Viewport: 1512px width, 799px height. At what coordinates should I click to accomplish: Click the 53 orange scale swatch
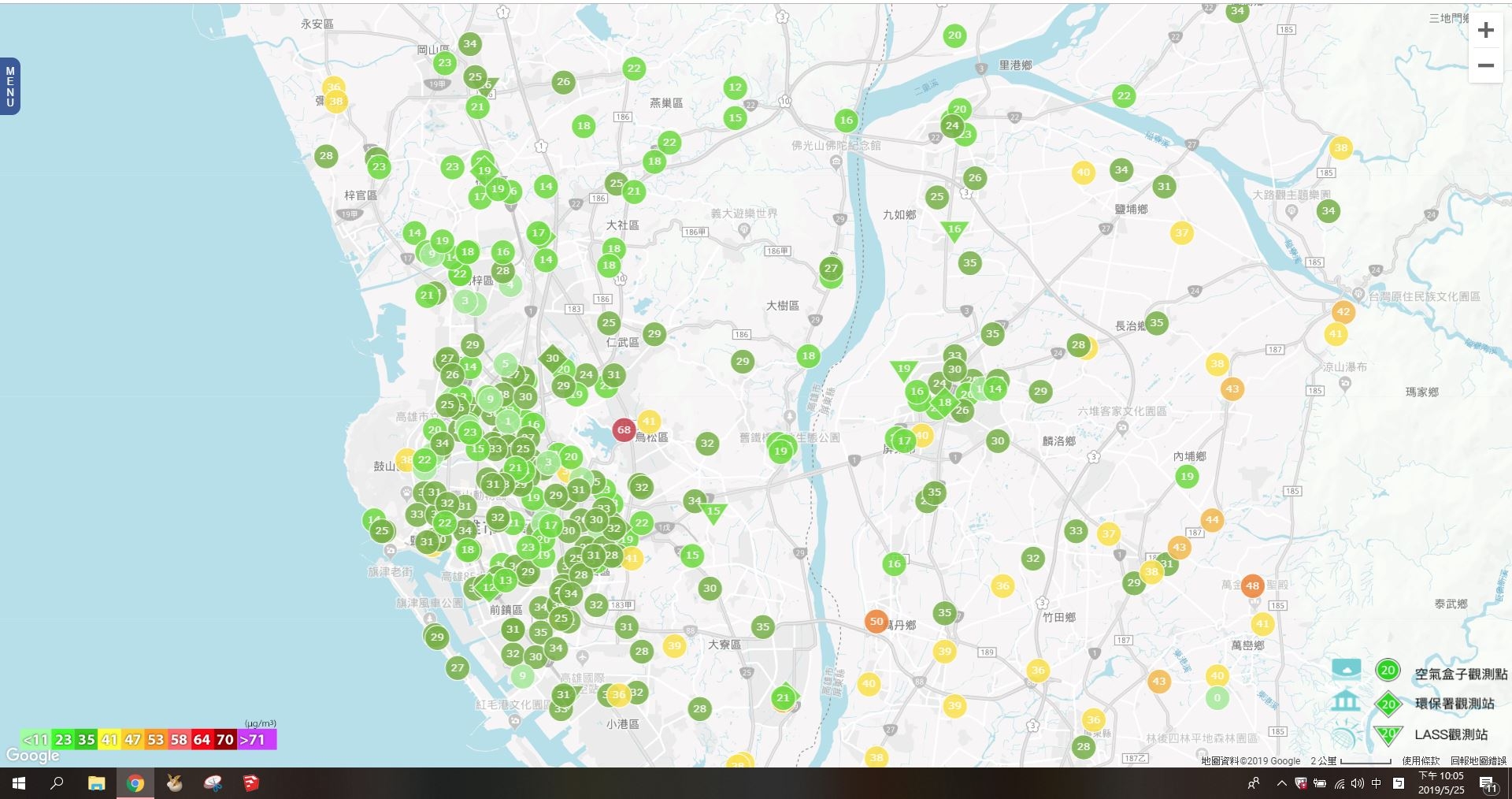[x=156, y=740]
